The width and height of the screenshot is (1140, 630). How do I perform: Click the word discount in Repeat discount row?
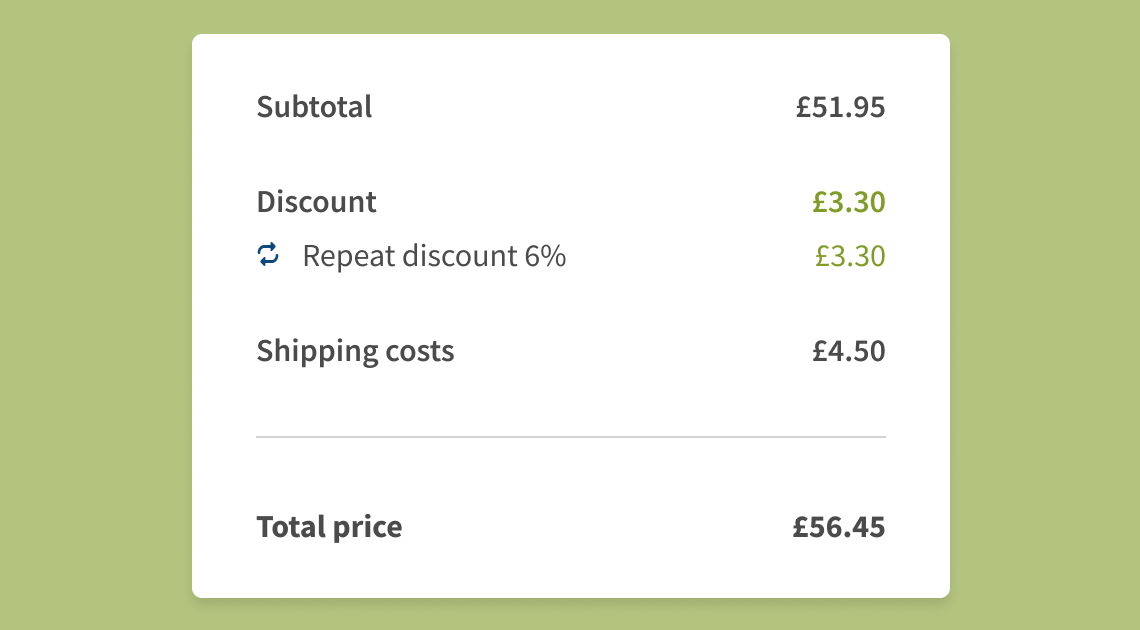point(459,256)
